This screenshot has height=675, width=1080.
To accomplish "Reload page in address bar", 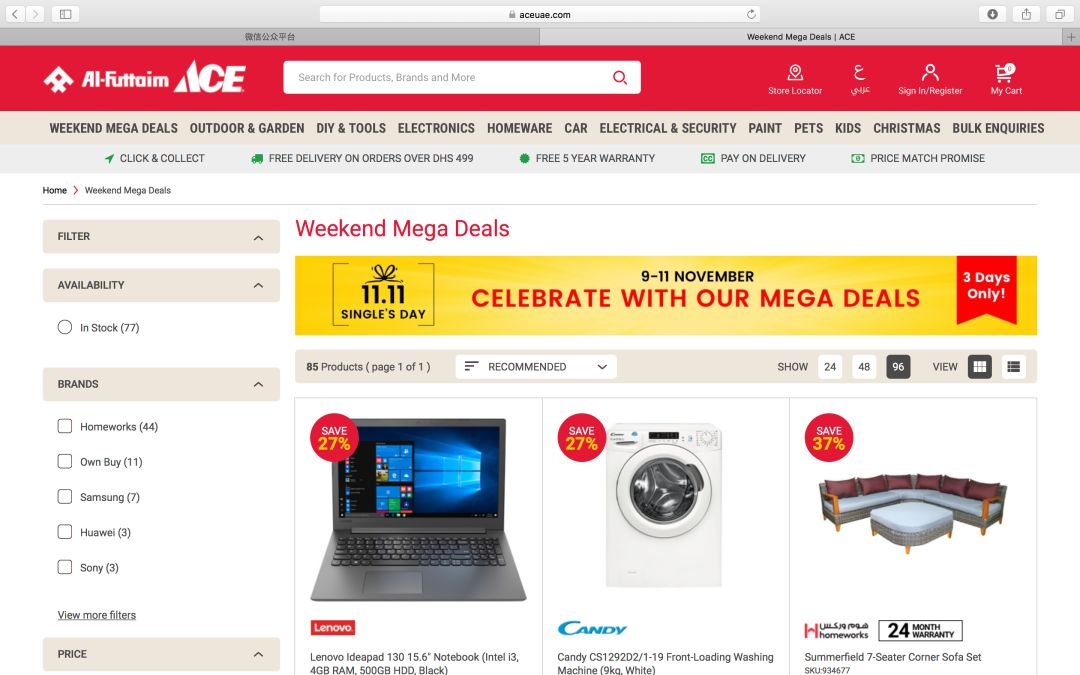I will (751, 14).
